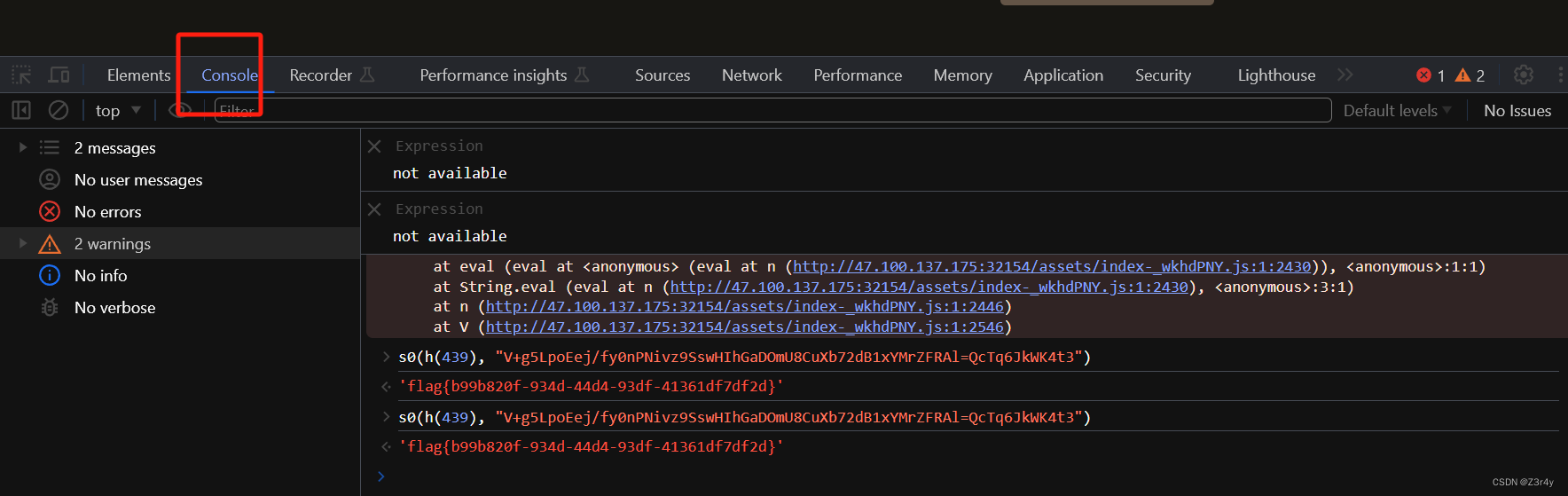Image resolution: width=1568 pixels, height=496 pixels.
Task: Click the warning triangle icon in sidebar
Action: [50, 243]
